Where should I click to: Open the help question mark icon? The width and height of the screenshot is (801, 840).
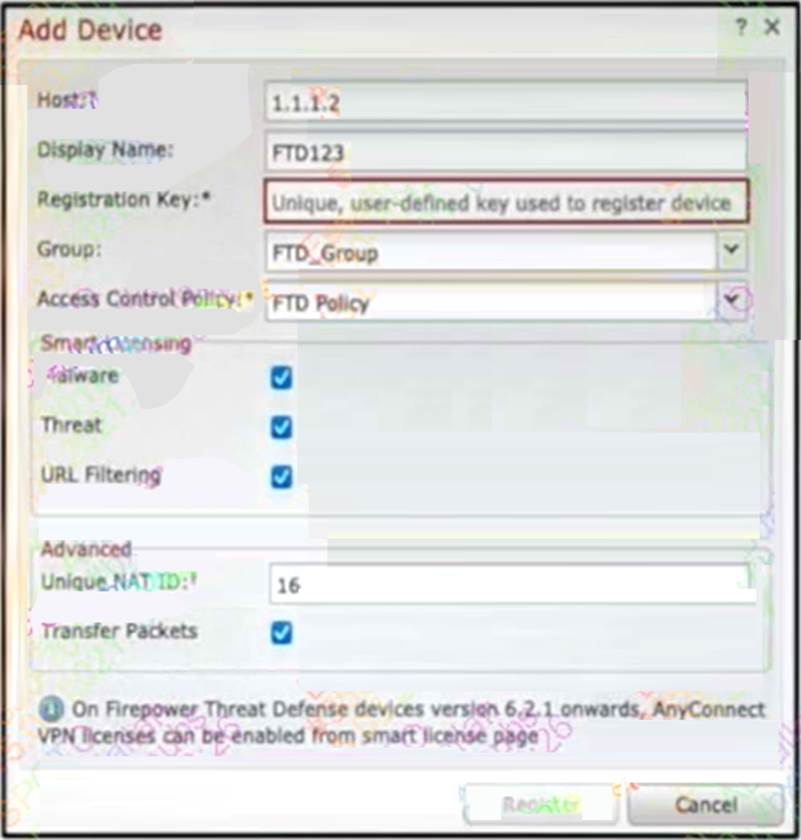[741, 28]
